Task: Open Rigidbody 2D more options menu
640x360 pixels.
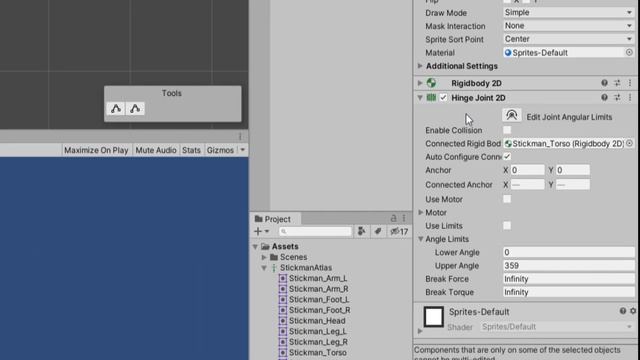Action: click(x=630, y=83)
